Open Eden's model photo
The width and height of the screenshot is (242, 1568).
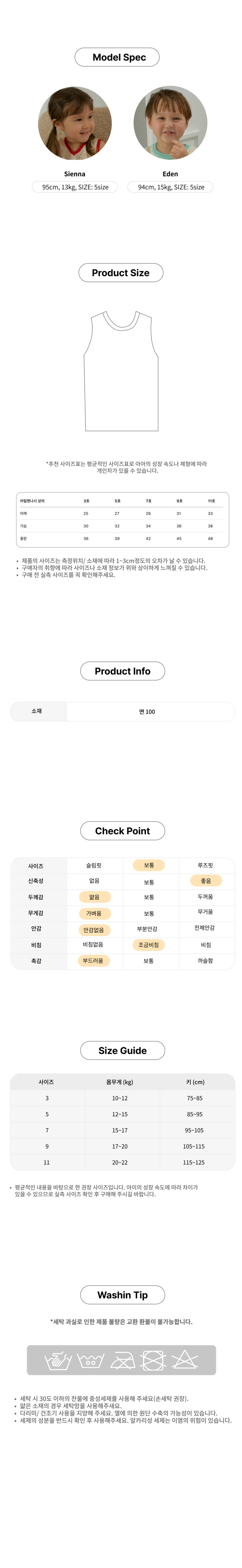(x=170, y=123)
